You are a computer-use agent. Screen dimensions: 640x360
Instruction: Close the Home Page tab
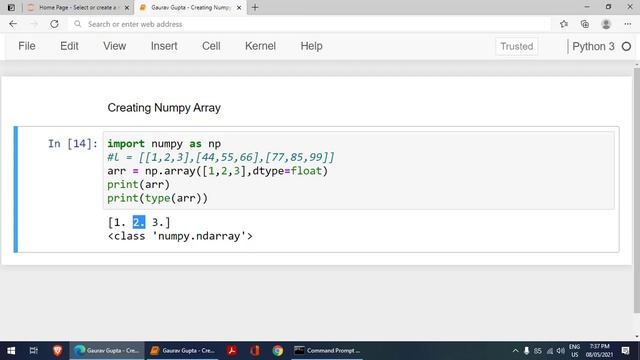(x=127, y=8)
